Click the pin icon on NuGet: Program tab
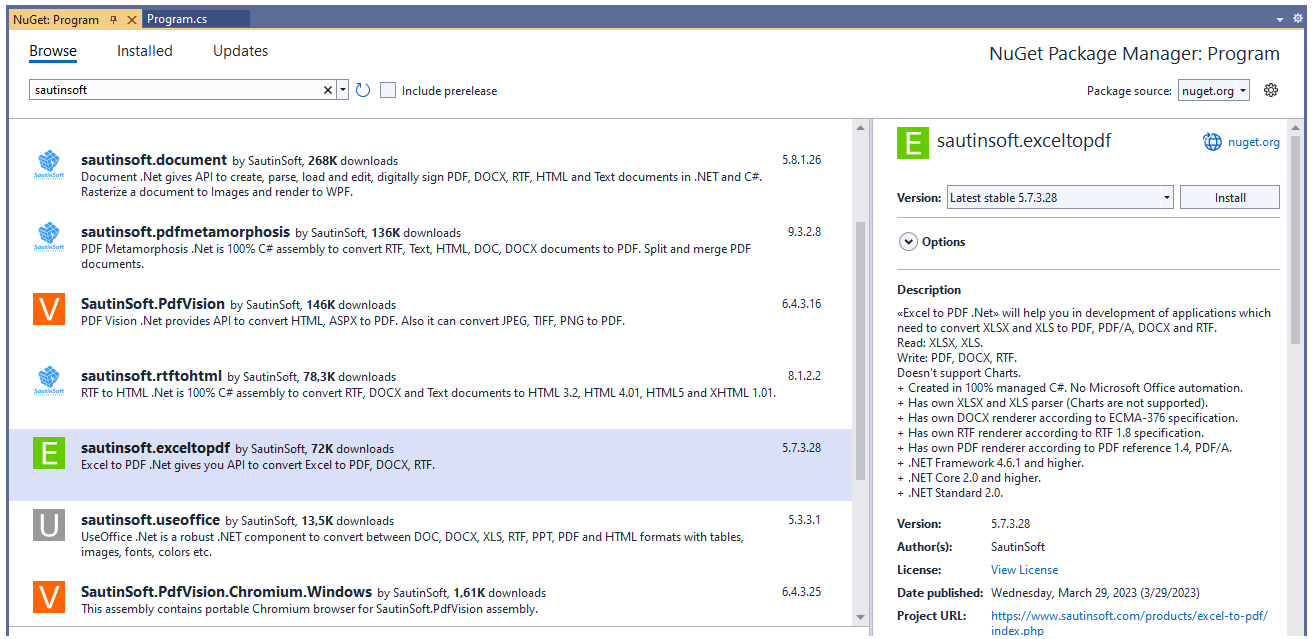This screenshot has width=1314, height=639. point(112,17)
